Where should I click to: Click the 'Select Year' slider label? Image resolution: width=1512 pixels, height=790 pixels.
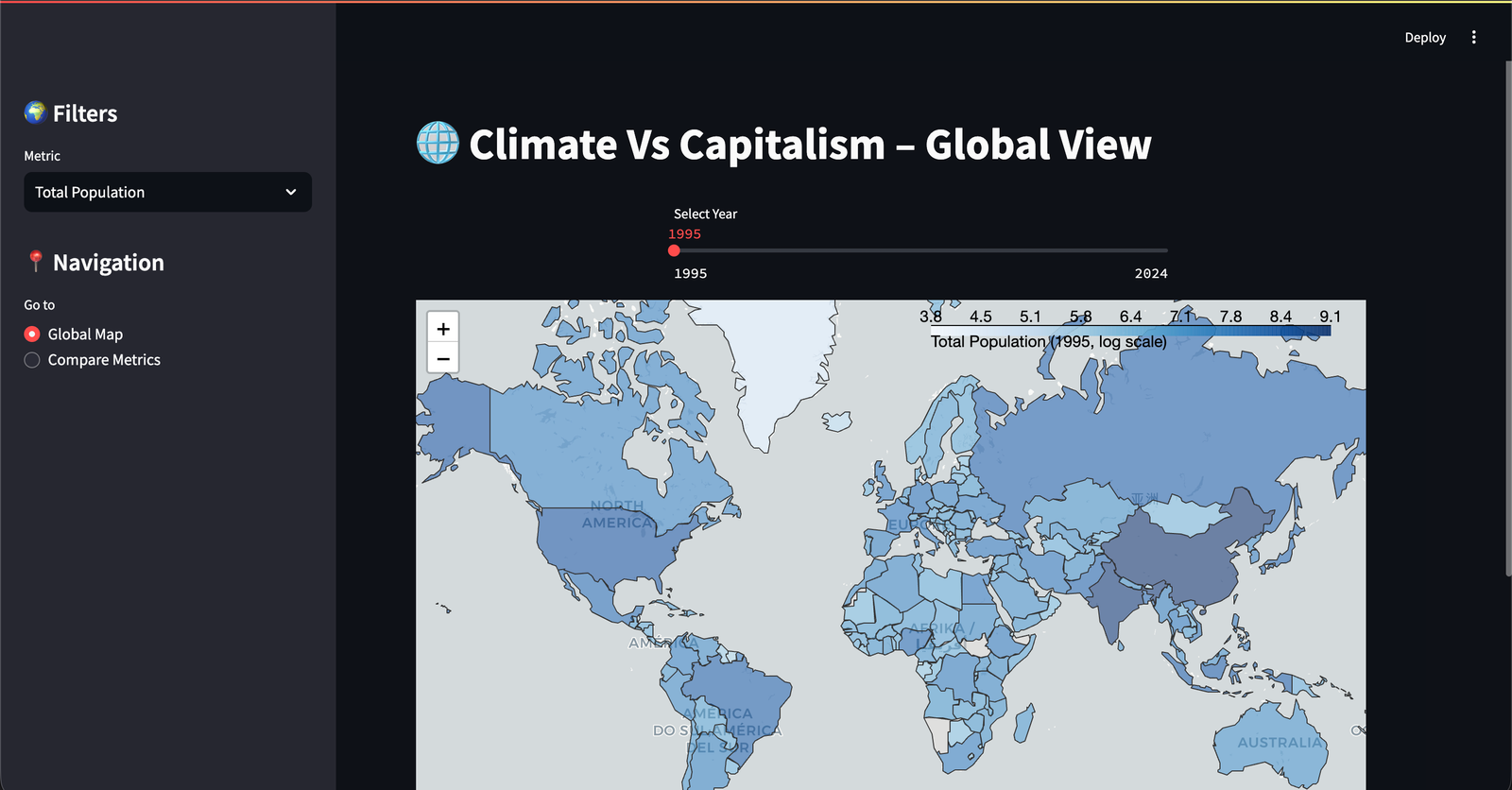click(705, 215)
